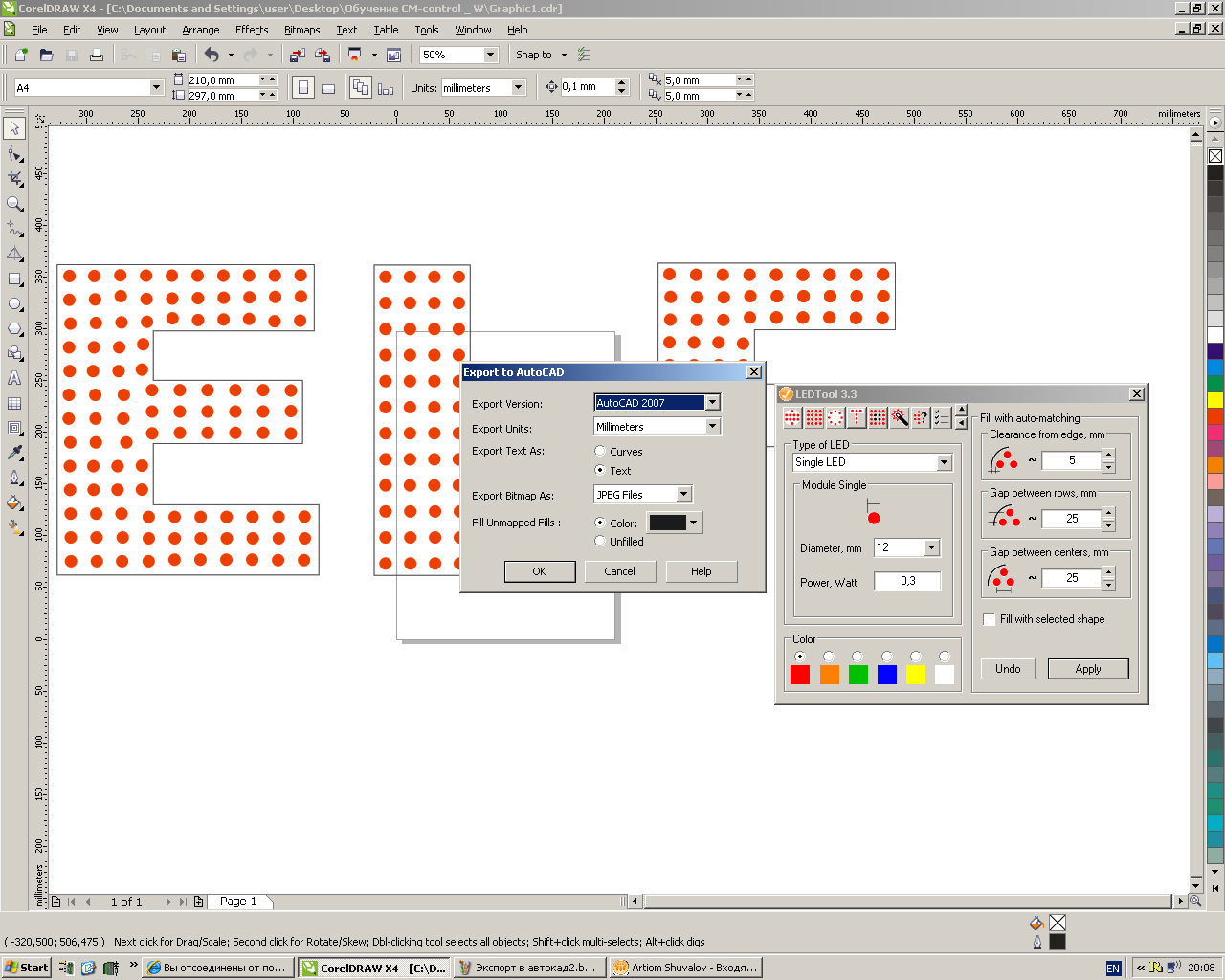The image size is (1225, 980).
Task: Select the Eyedropper tool in the toolbox
Action: [14, 453]
